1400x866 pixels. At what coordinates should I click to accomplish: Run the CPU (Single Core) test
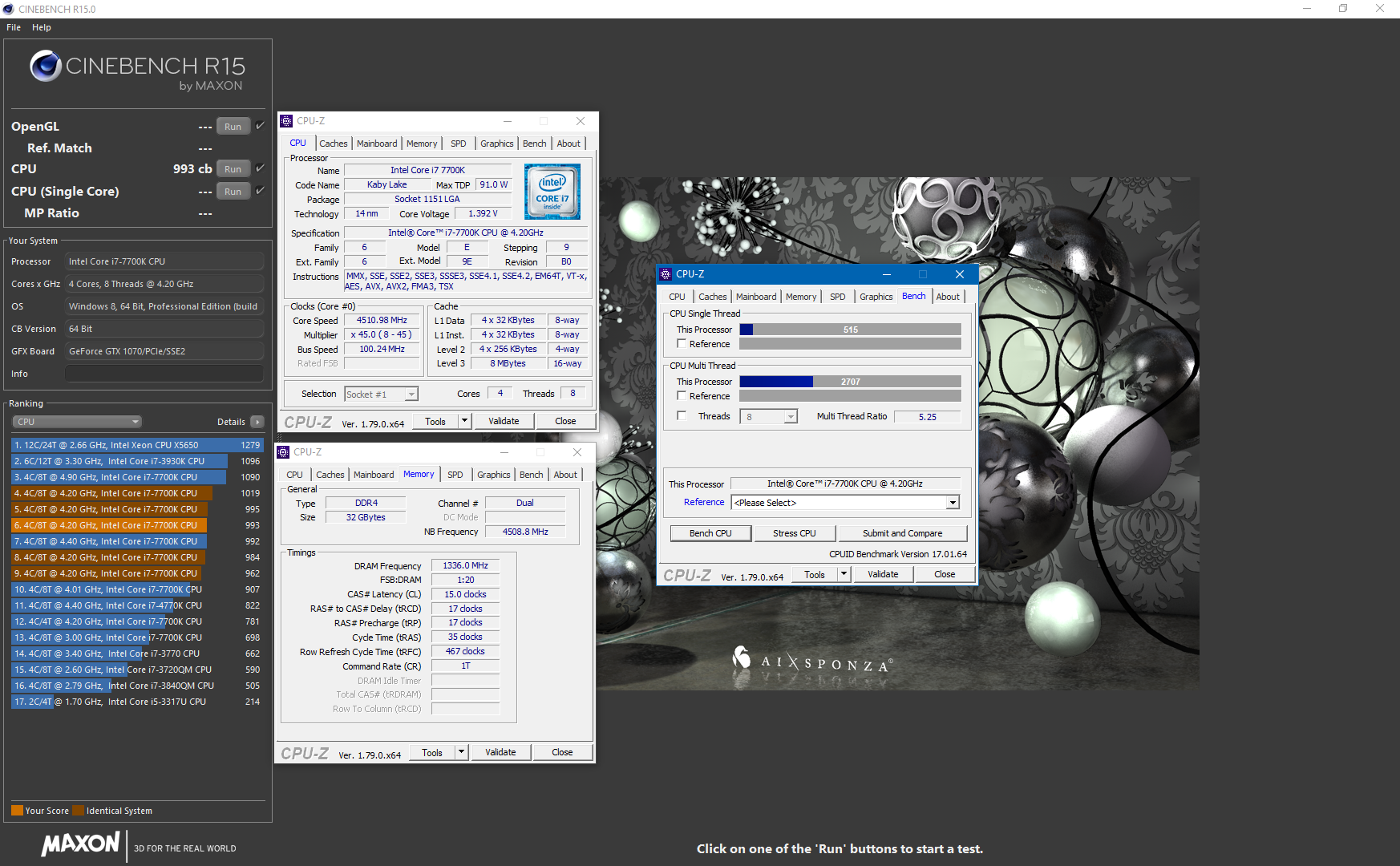[x=233, y=191]
